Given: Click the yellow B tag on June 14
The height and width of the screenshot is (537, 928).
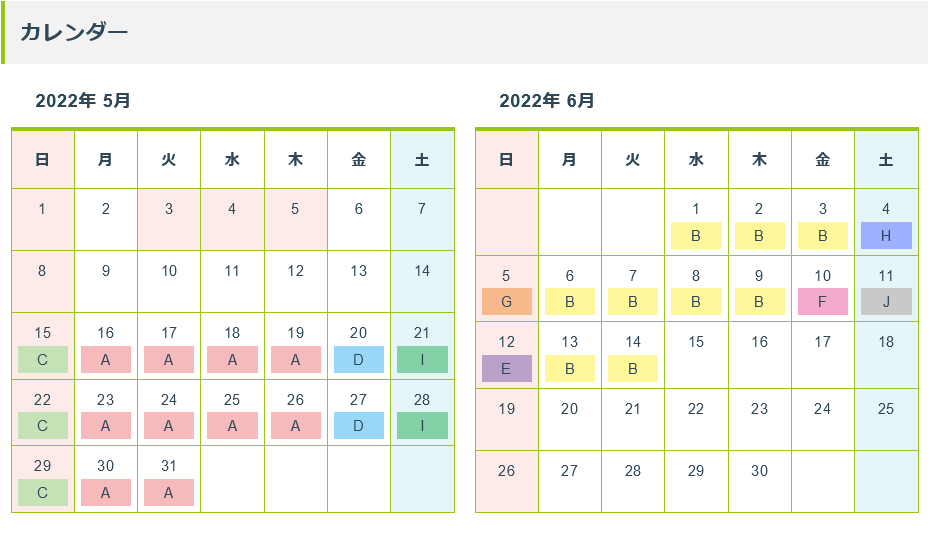Looking at the screenshot, I should [633, 368].
